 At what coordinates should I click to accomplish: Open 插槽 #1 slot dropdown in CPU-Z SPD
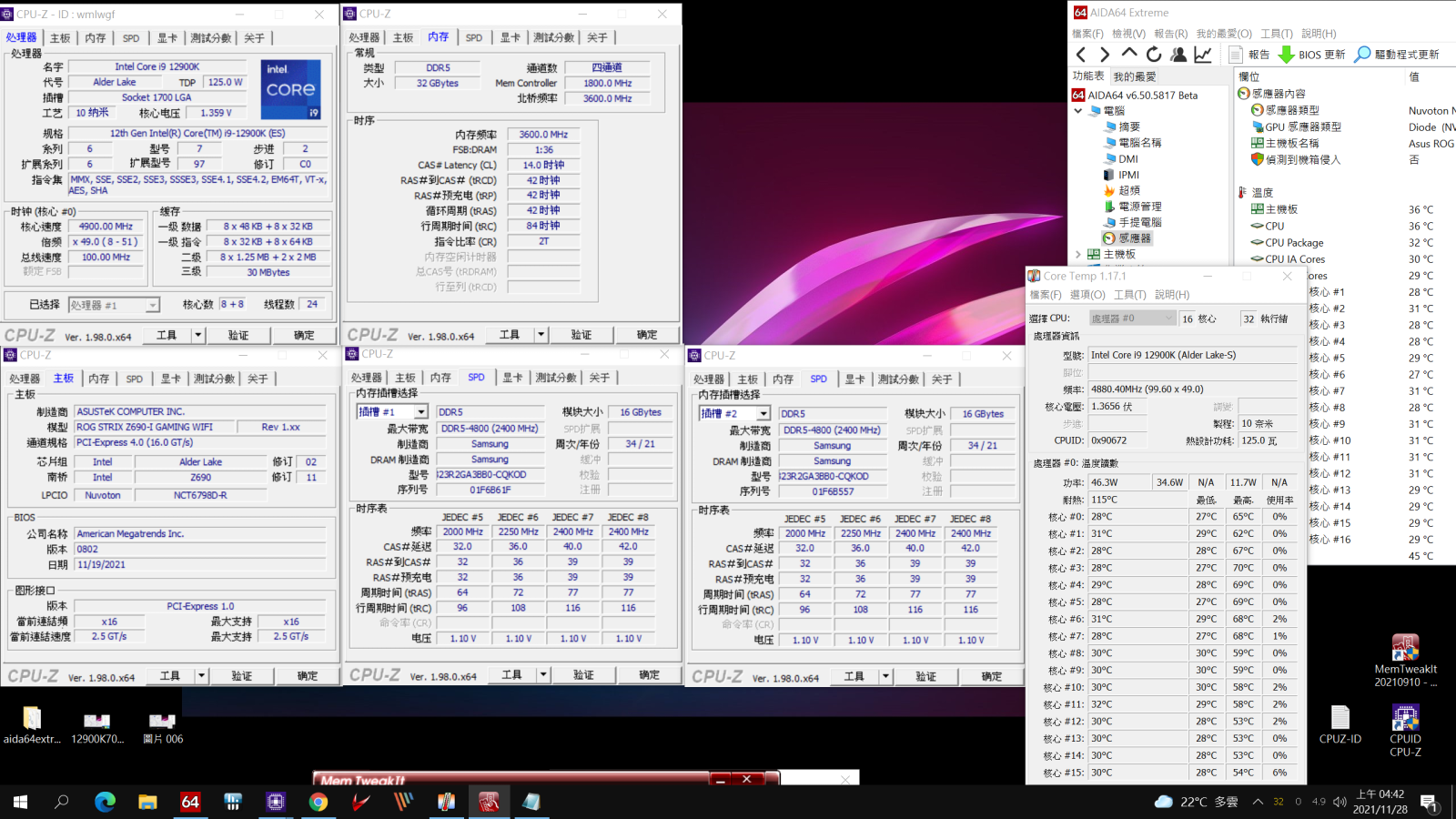420,412
